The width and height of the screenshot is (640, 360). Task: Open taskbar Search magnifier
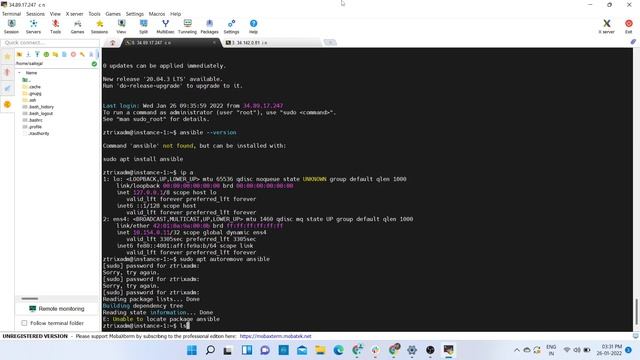[210, 350]
